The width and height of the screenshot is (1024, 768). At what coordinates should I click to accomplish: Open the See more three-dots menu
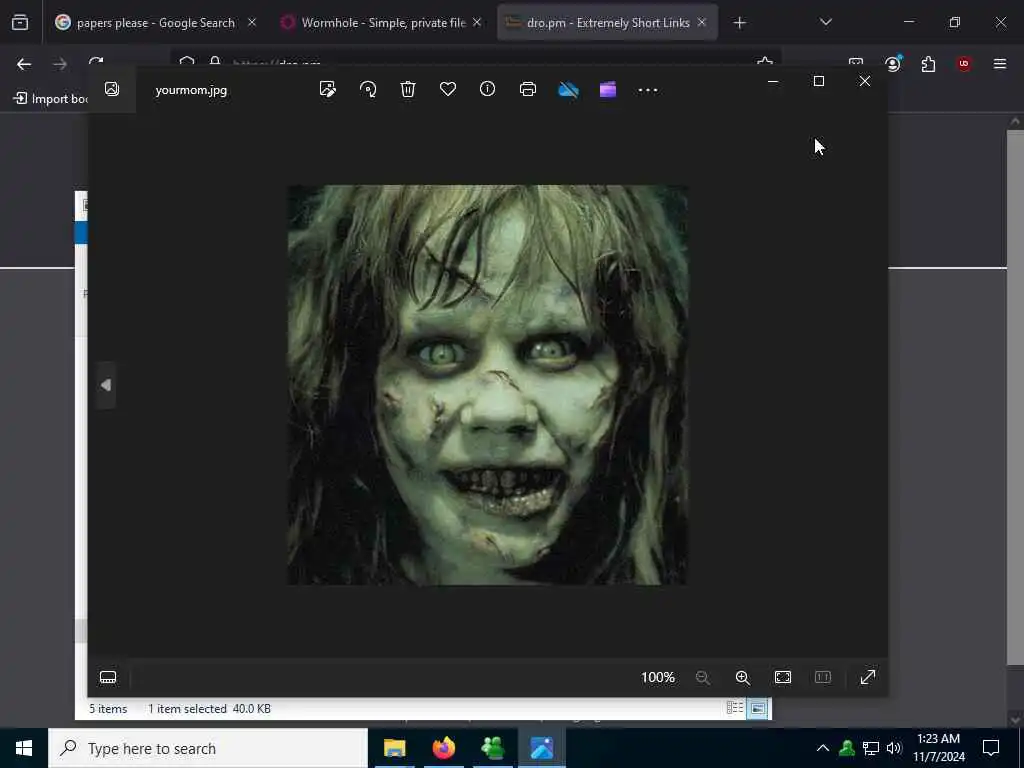point(648,90)
